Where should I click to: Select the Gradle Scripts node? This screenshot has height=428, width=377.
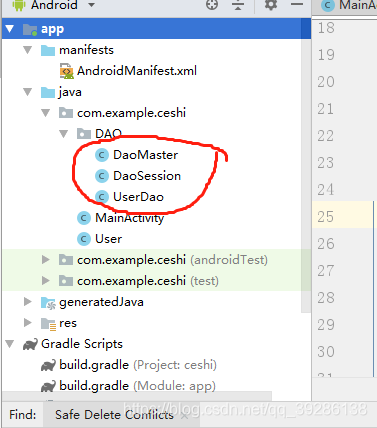[82, 344]
